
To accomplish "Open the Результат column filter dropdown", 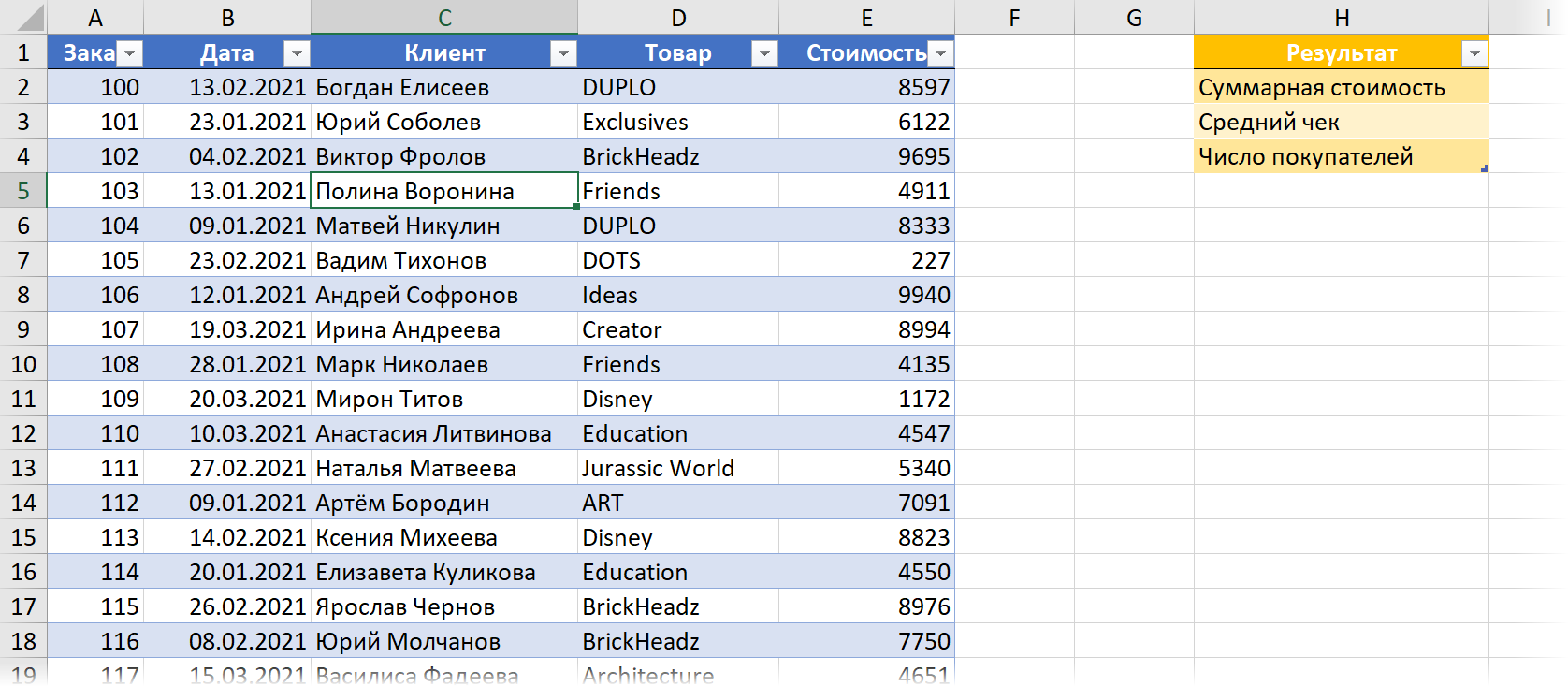I will click(x=1474, y=54).
